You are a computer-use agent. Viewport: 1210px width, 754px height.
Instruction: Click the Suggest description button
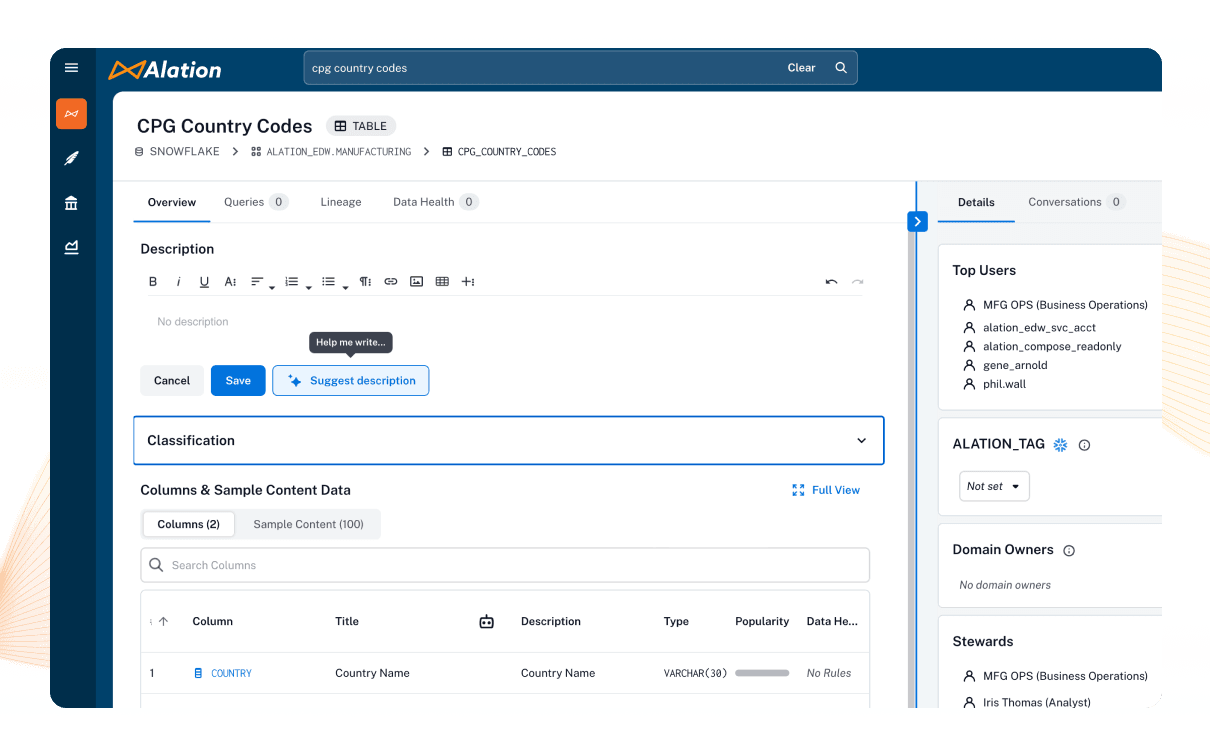(x=351, y=381)
